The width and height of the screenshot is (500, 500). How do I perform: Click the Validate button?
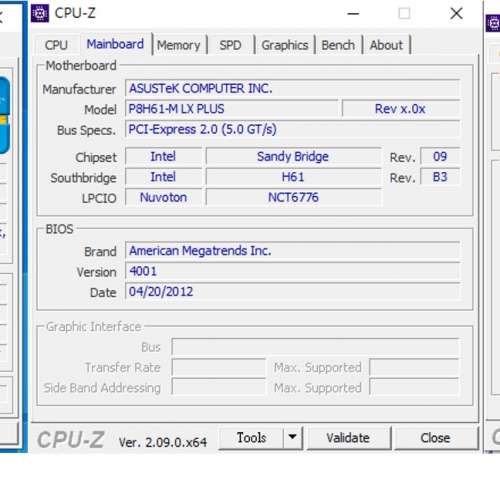[348, 438]
